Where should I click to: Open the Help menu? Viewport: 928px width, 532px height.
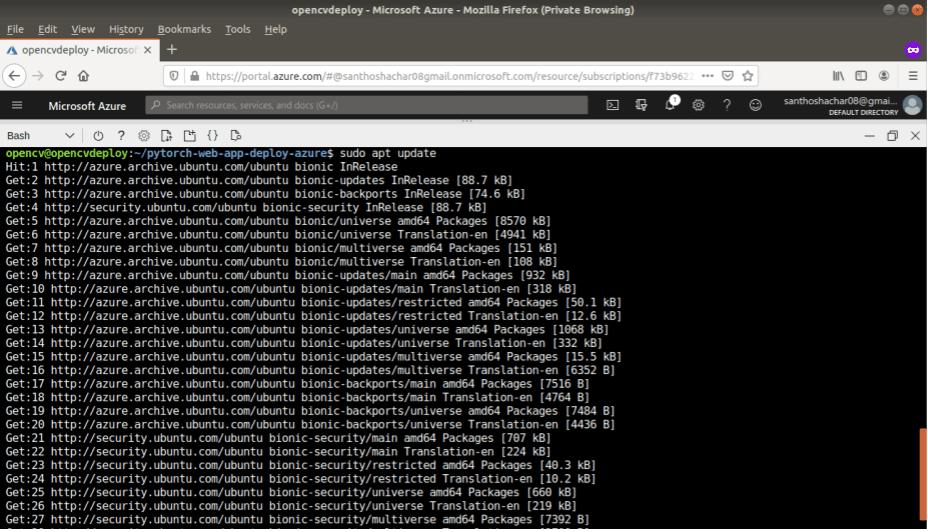pyautogui.click(x=275, y=29)
